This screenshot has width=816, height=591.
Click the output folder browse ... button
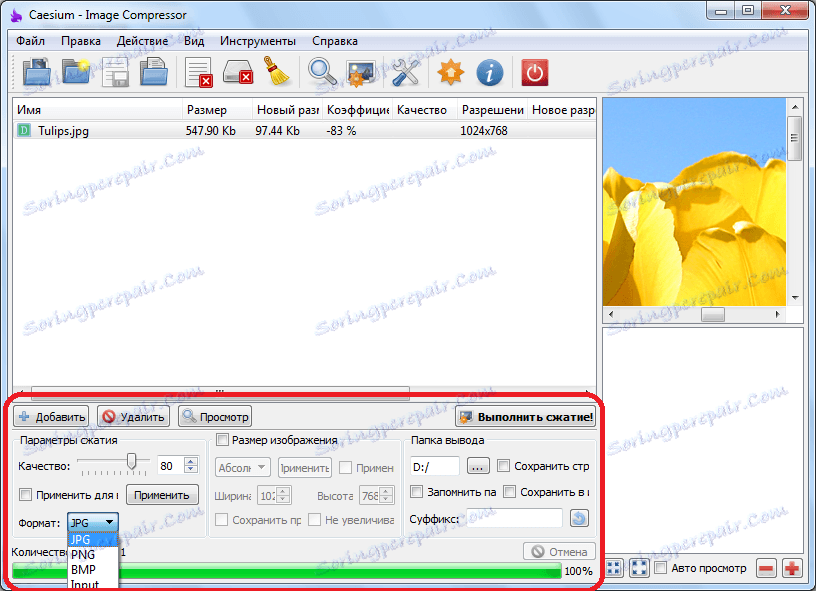(x=478, y=466)
